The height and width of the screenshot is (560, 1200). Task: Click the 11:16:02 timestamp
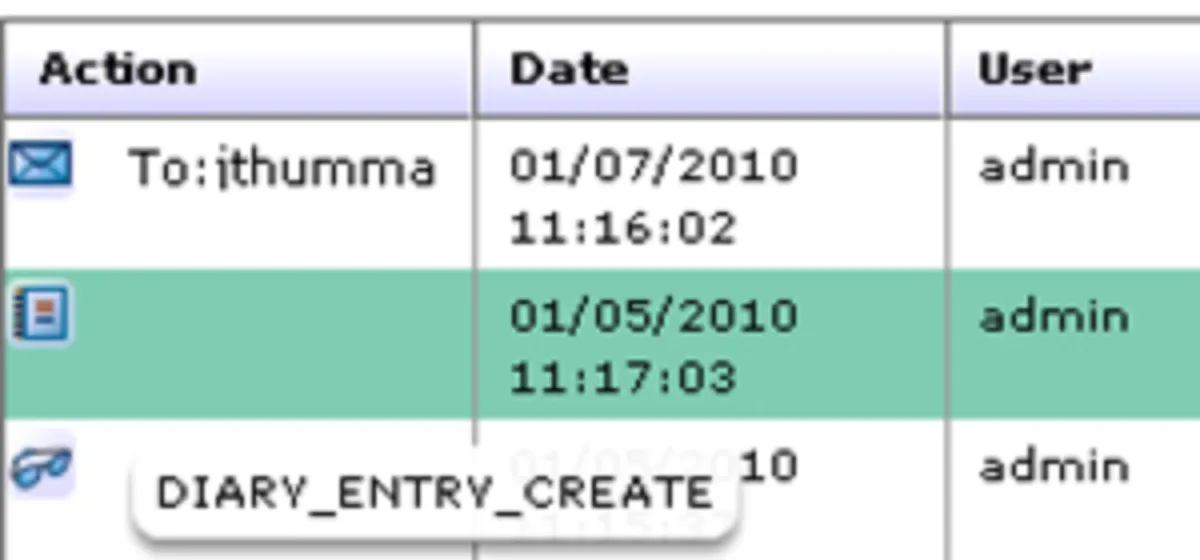coord(622,229)
